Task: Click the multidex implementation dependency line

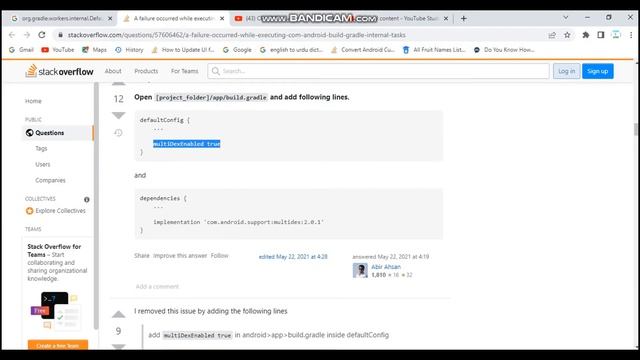Action: pyautogui.click(x=238, y=222)
